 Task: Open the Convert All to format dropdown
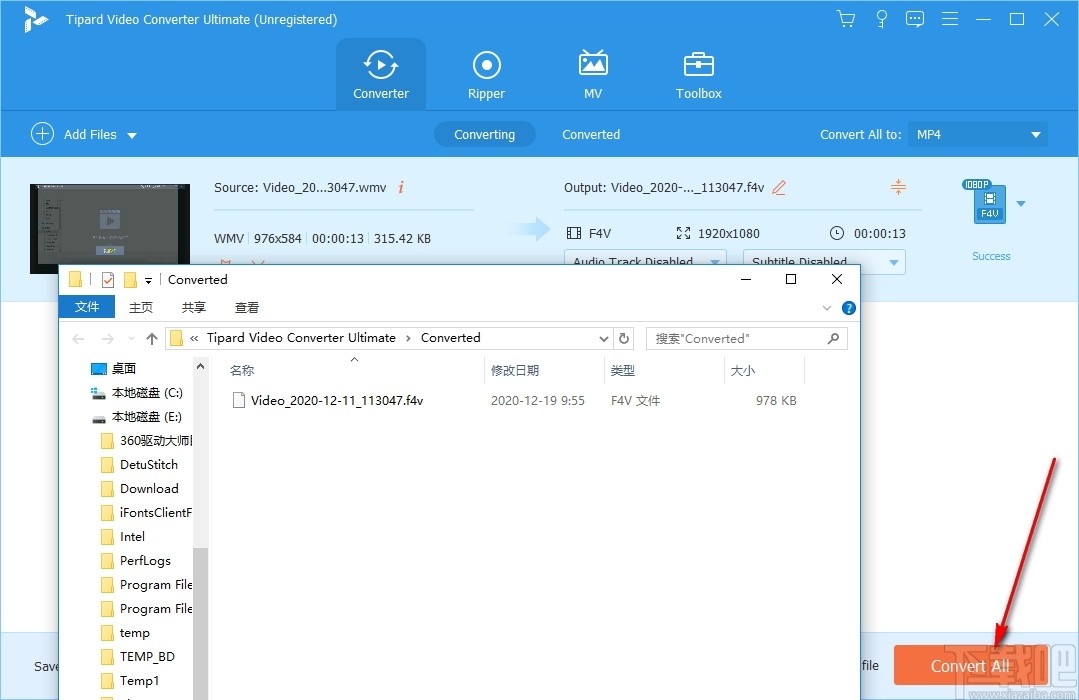(x=977, y=134)
